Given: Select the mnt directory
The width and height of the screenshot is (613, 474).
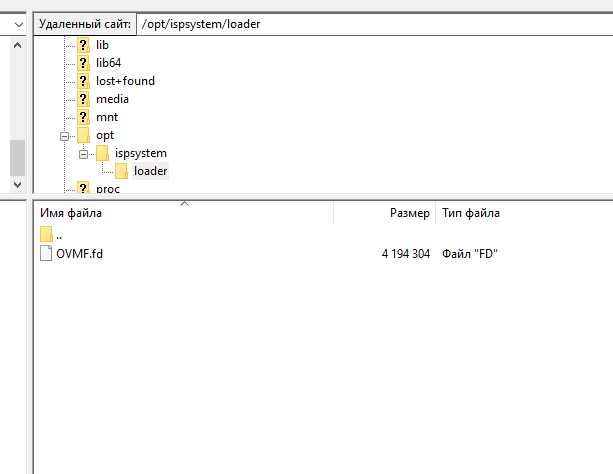Looking at the screenshot, I should click(x=107, y=117).
